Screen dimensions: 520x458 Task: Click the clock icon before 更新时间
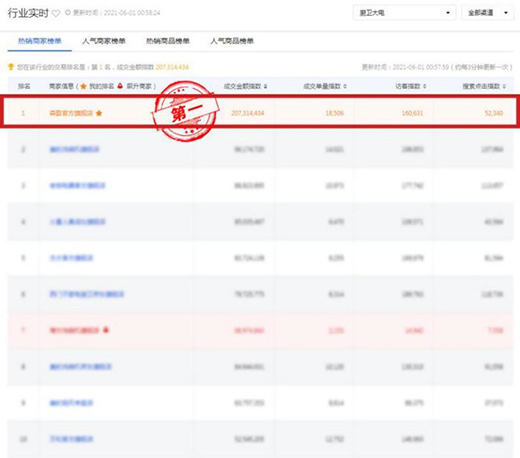68,13
